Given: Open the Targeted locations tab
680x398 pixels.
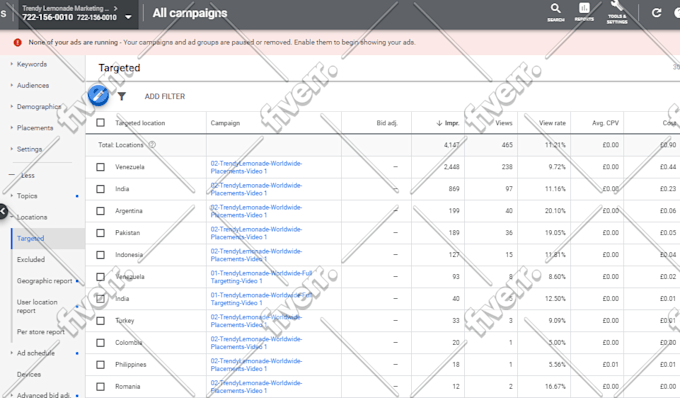Looking at the screenshot, I should click(x=30, y=238).
